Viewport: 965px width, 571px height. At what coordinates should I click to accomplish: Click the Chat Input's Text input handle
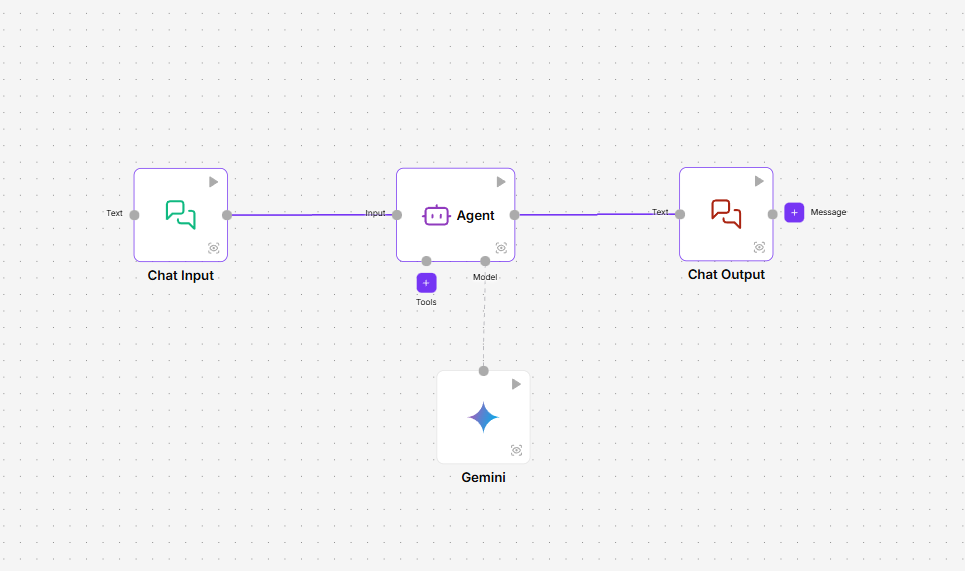pyautogui.click(x=134, y=214)
